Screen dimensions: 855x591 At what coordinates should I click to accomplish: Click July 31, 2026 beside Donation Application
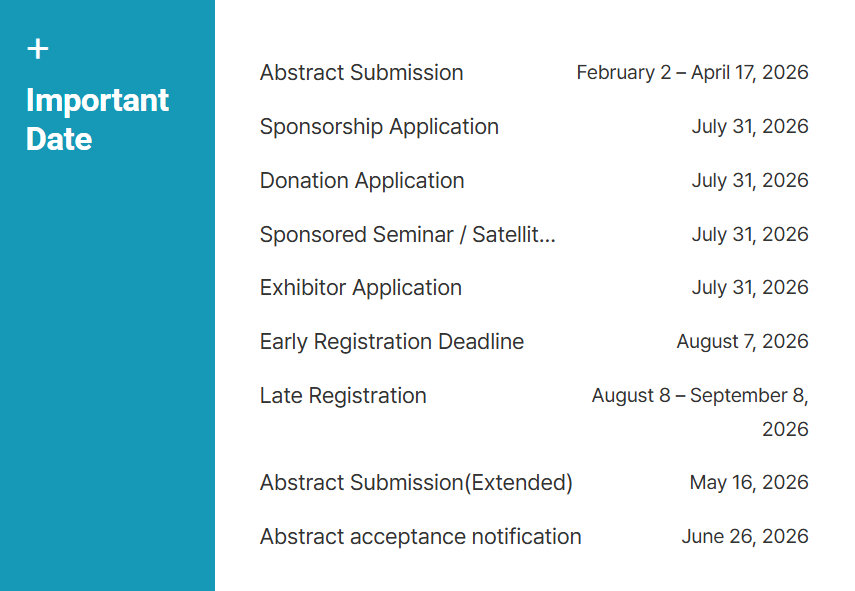pos(750,180)
